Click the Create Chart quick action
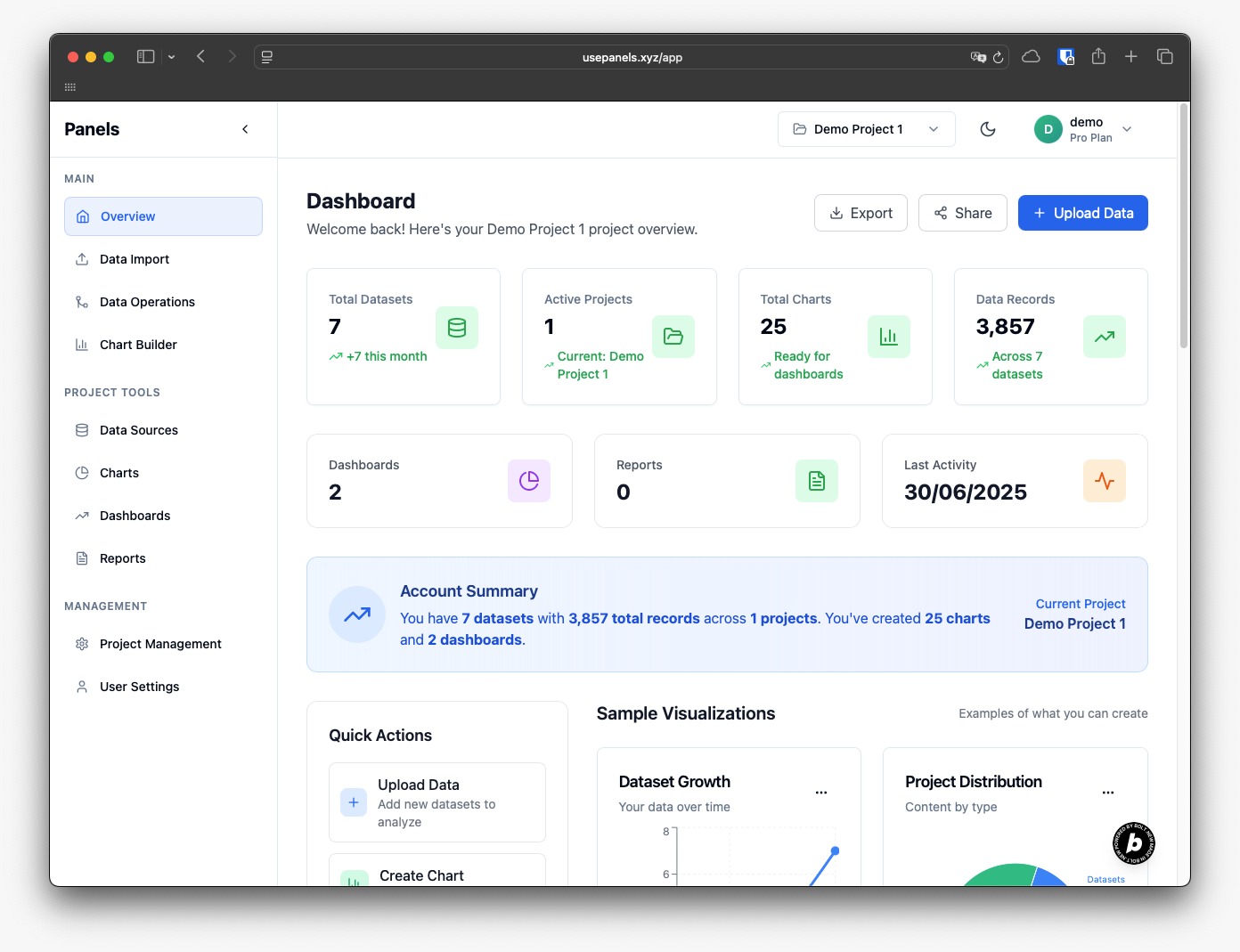The height and width of the screenshot is (952, 1240). [436, 870]
